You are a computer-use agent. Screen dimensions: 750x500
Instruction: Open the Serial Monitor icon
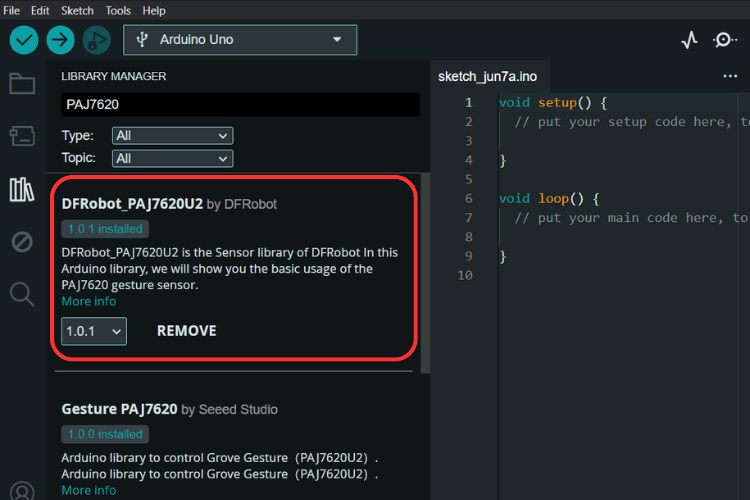(725, 40)
